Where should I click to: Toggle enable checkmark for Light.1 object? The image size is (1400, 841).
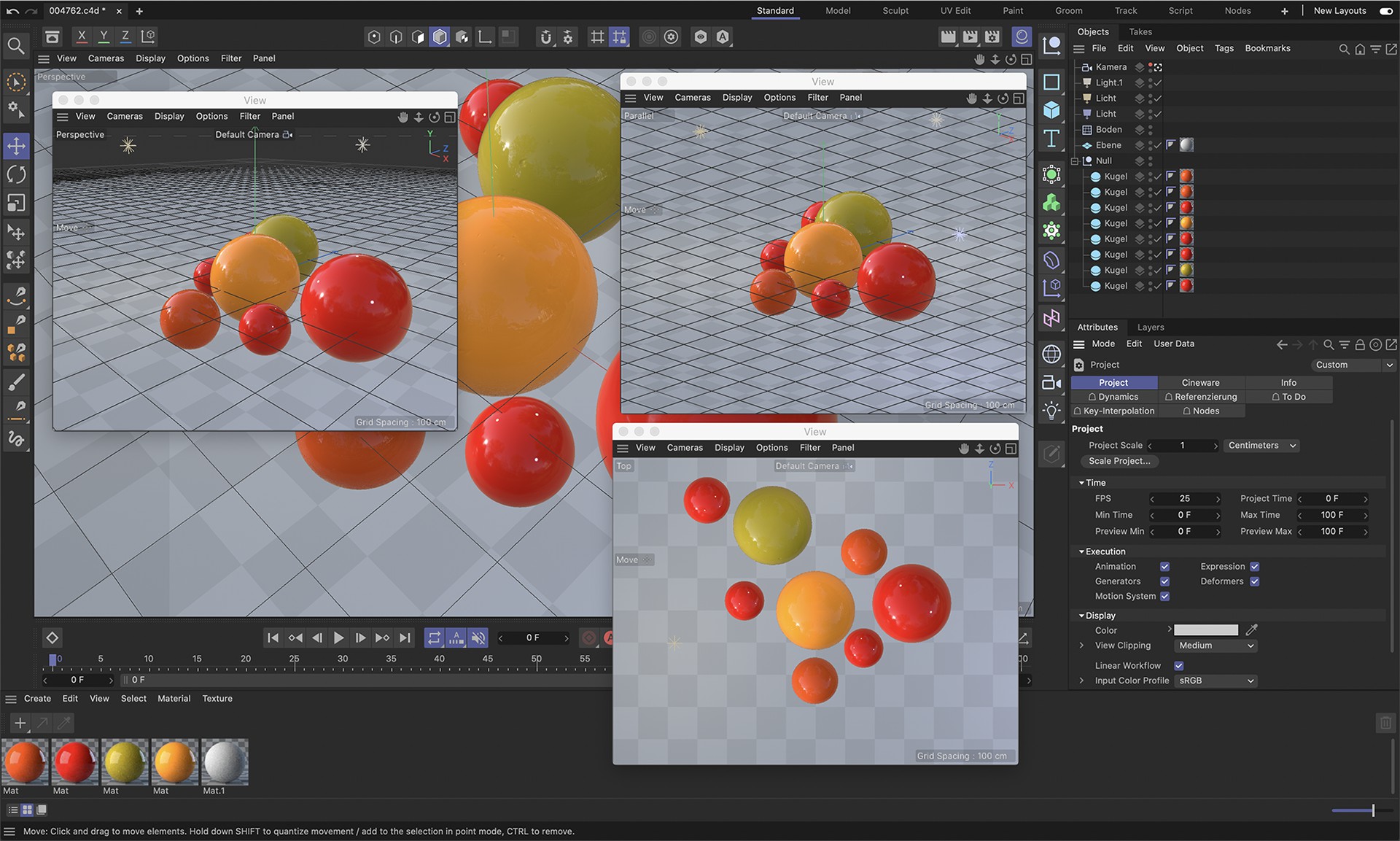coord(1158,83)
